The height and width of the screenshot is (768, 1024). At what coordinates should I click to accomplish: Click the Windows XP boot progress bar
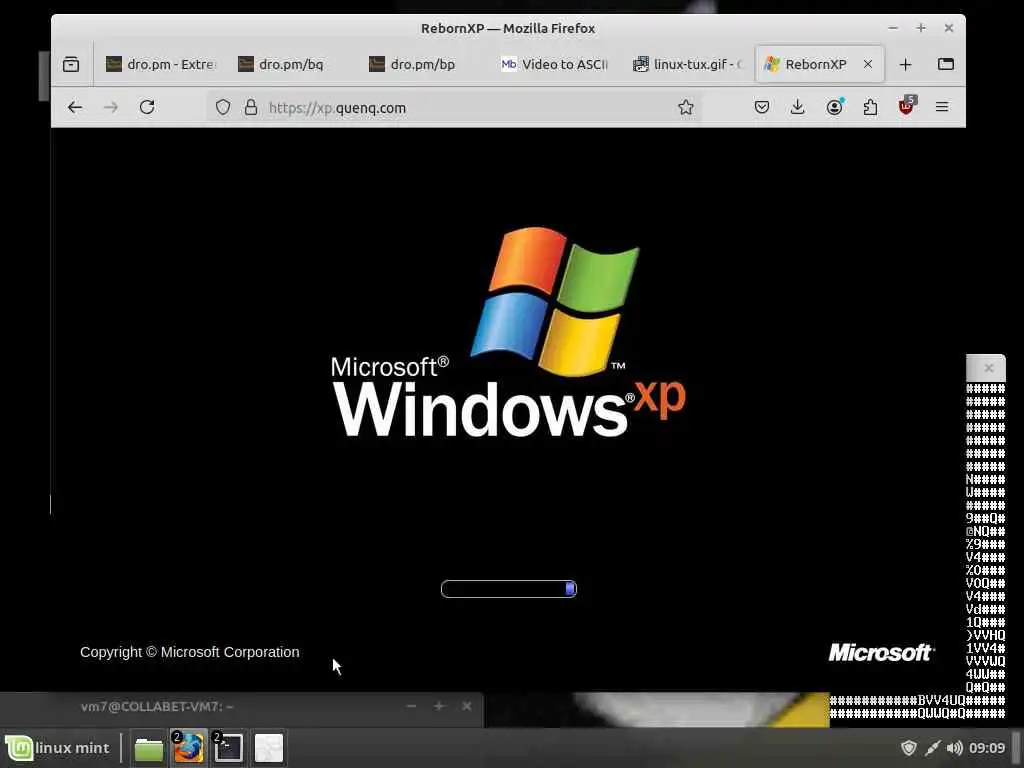509,589
